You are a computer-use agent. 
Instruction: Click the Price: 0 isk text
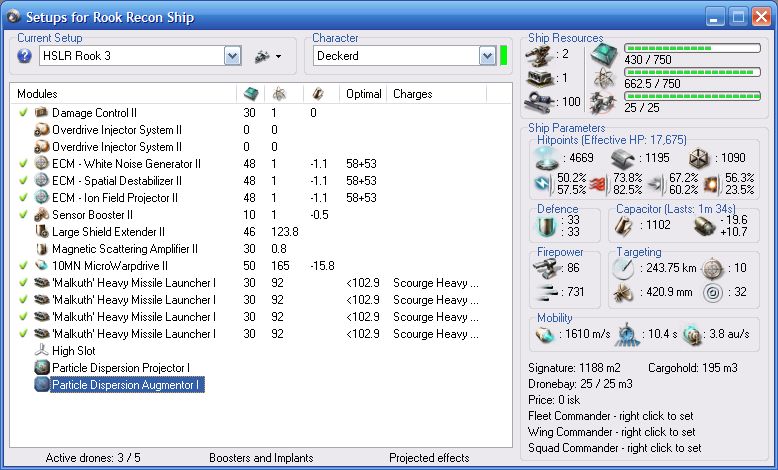coord(554,400)
